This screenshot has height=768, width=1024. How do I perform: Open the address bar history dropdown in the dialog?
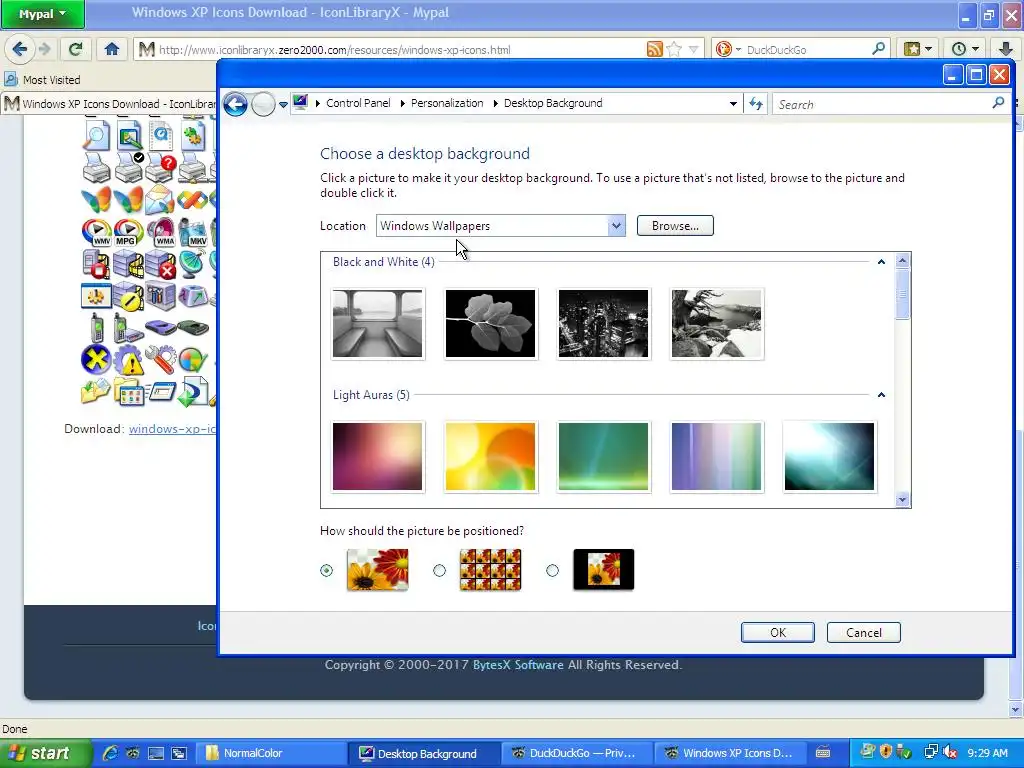click(x=733, y=104)
